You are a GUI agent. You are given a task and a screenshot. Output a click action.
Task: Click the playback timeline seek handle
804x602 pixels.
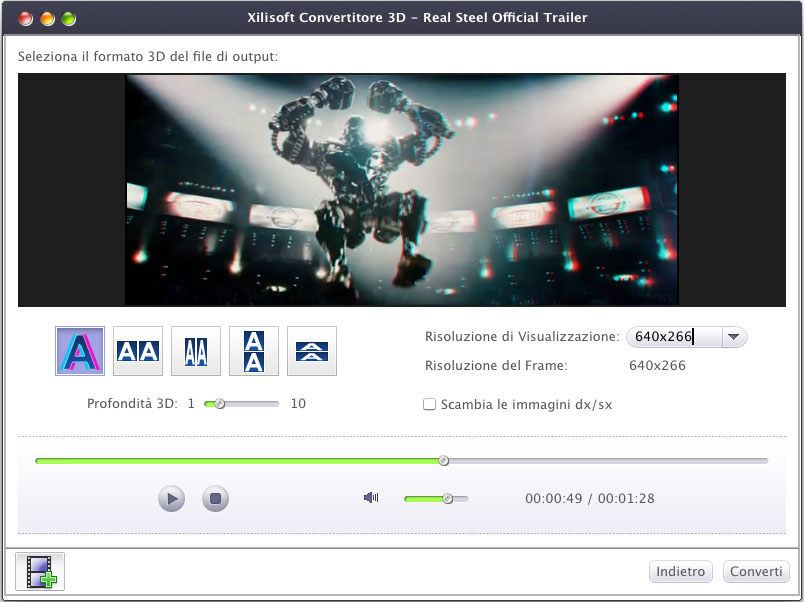pyautogui.click(x=444, y=460)
